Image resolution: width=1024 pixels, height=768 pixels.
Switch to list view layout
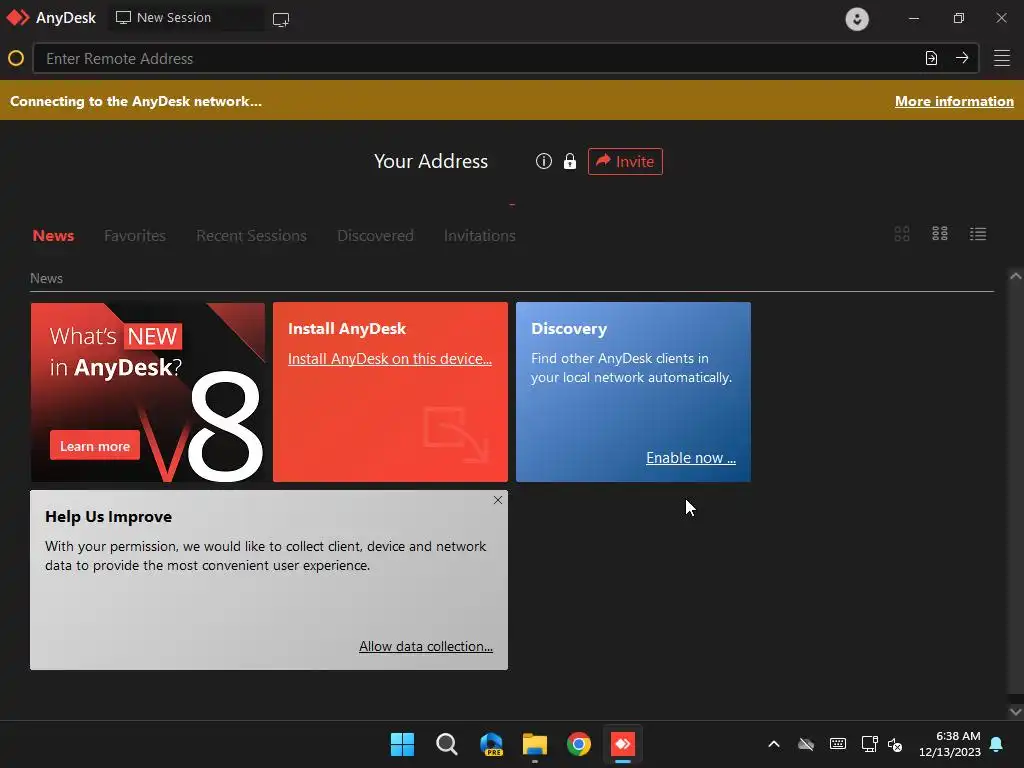978,234
